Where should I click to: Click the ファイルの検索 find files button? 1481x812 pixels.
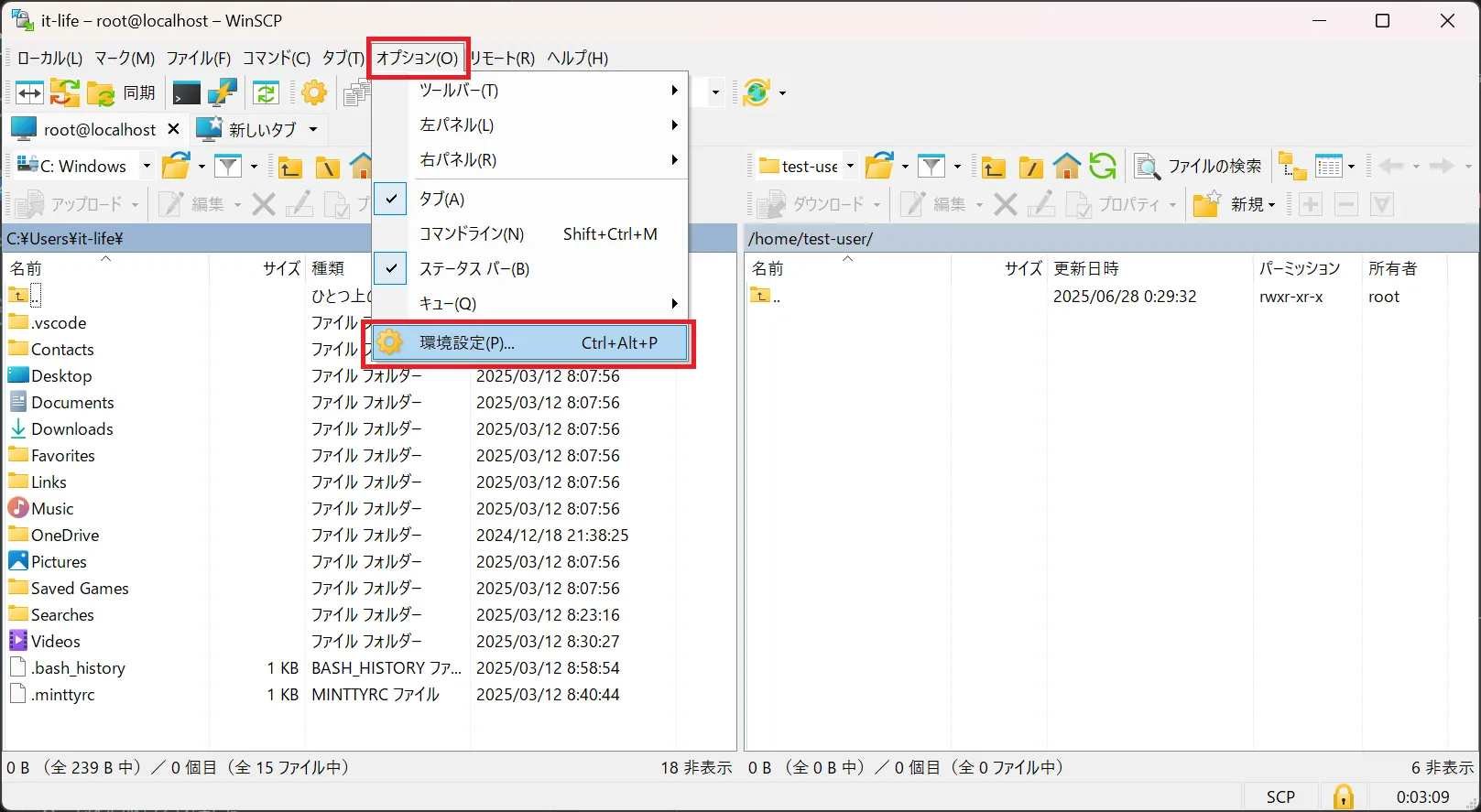tap(1198, 166)
